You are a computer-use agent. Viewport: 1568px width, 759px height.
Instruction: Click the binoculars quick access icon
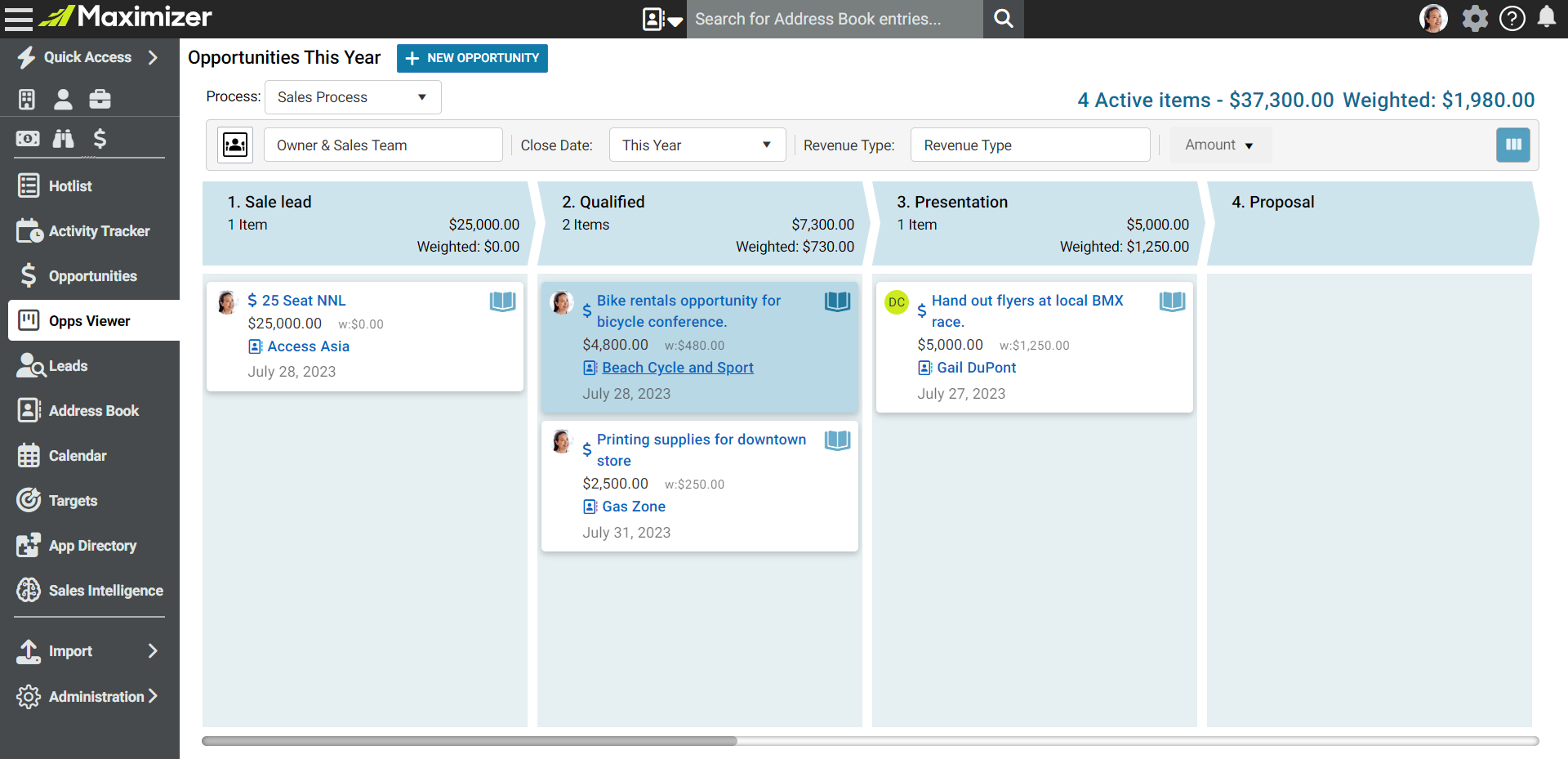click(63, 139)
